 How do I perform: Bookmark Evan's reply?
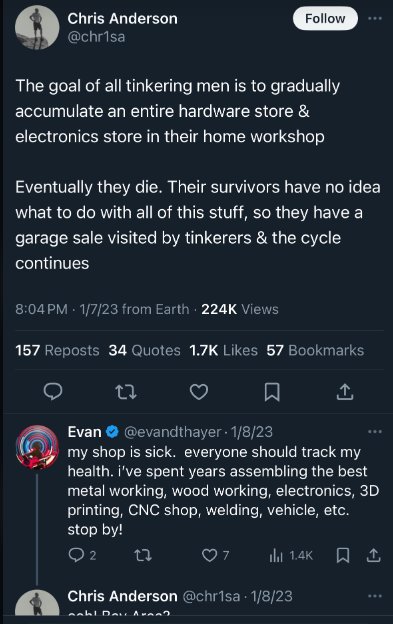(343, 555)
